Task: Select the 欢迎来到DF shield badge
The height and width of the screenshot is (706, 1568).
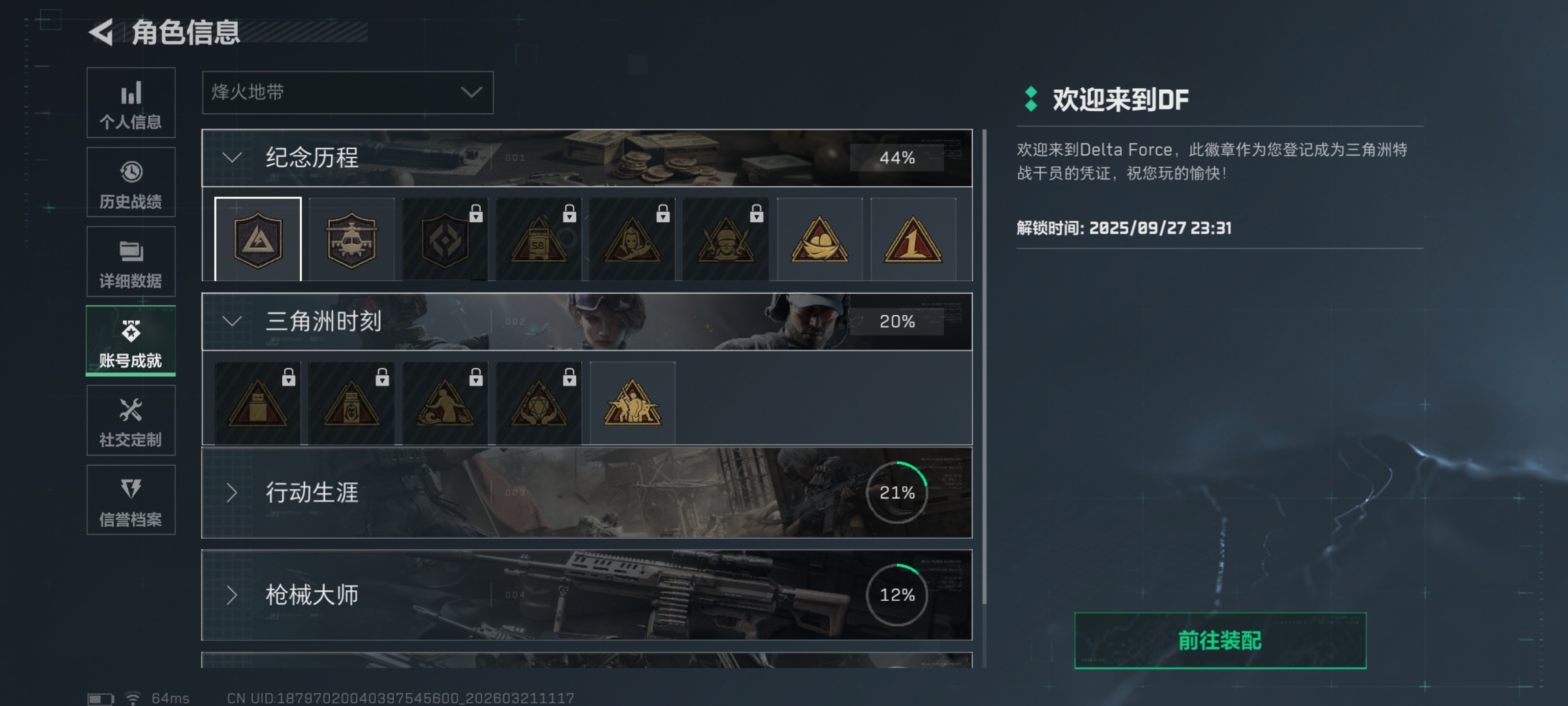Action: tap(257, 239)
